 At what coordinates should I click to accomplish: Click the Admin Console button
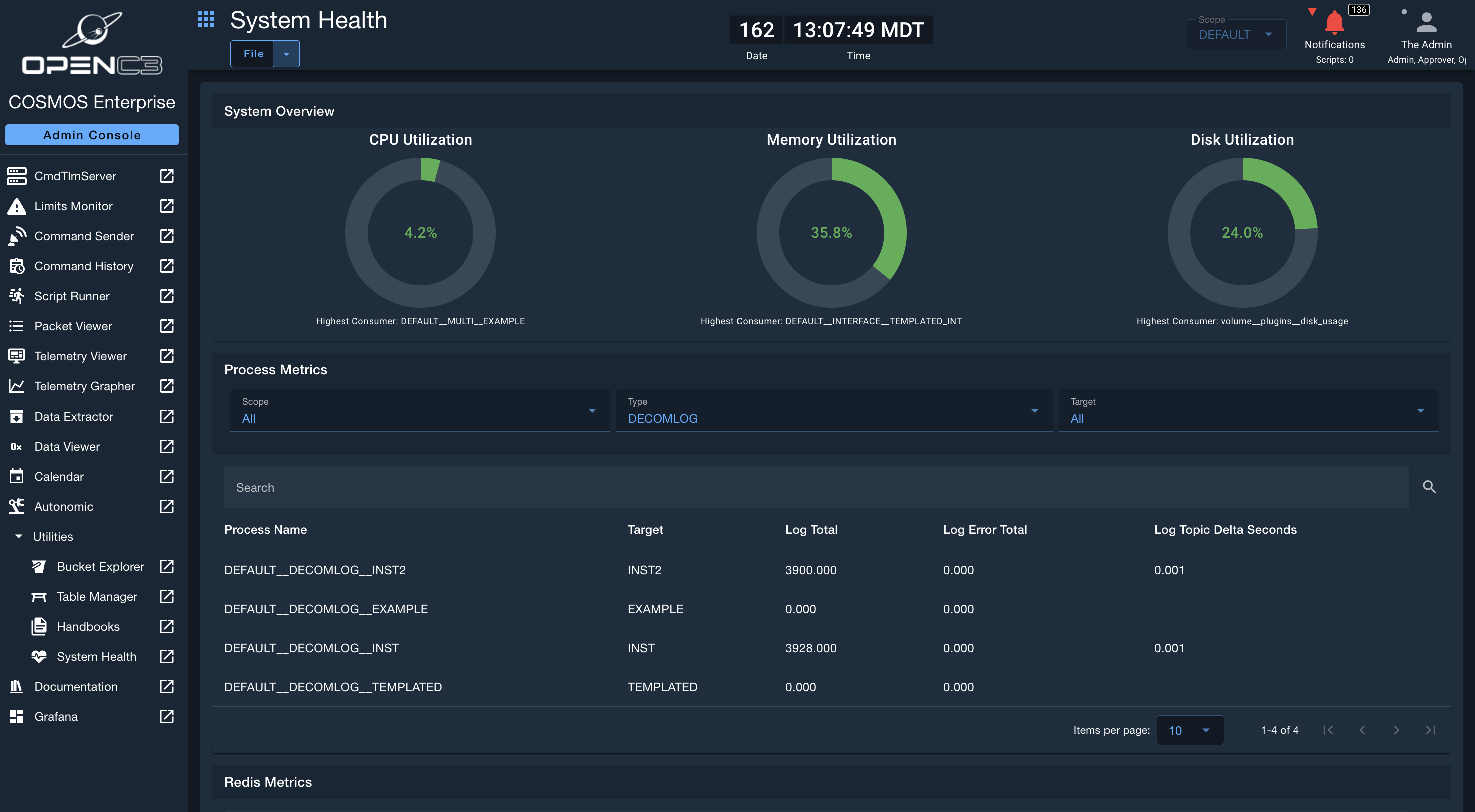click(92, 135)
